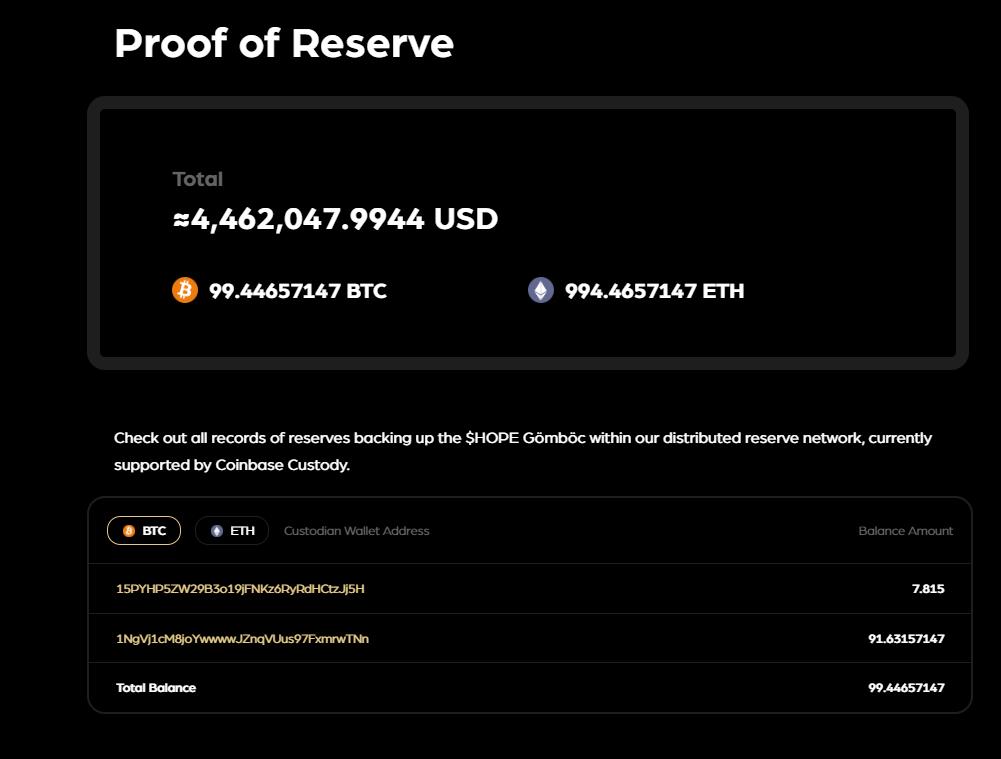
Task: Click the Total Balance row label
Action: pyautogui.click(x=156, y=688)
